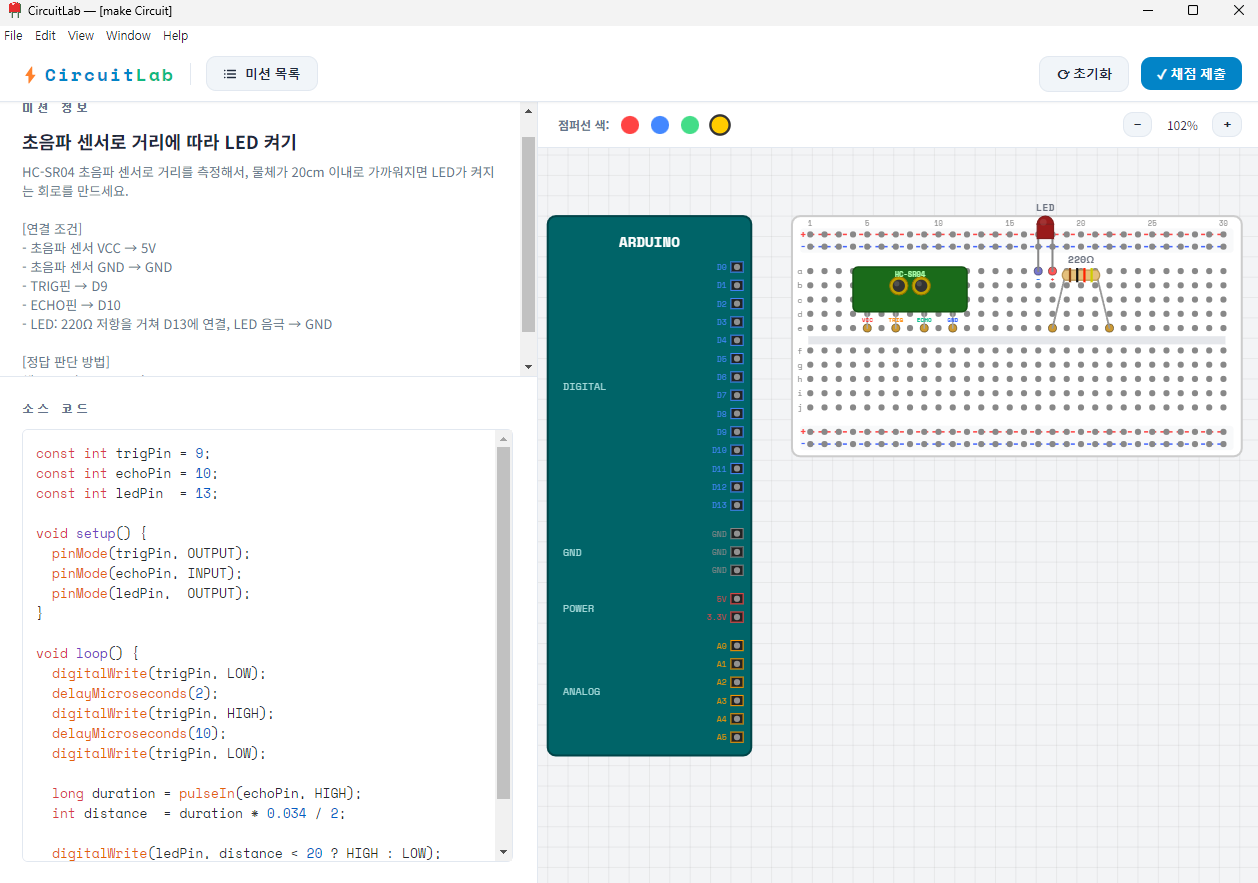Pick the green jumper wire color
This screenshot has width=1258, height=883.
pos(690,125)
